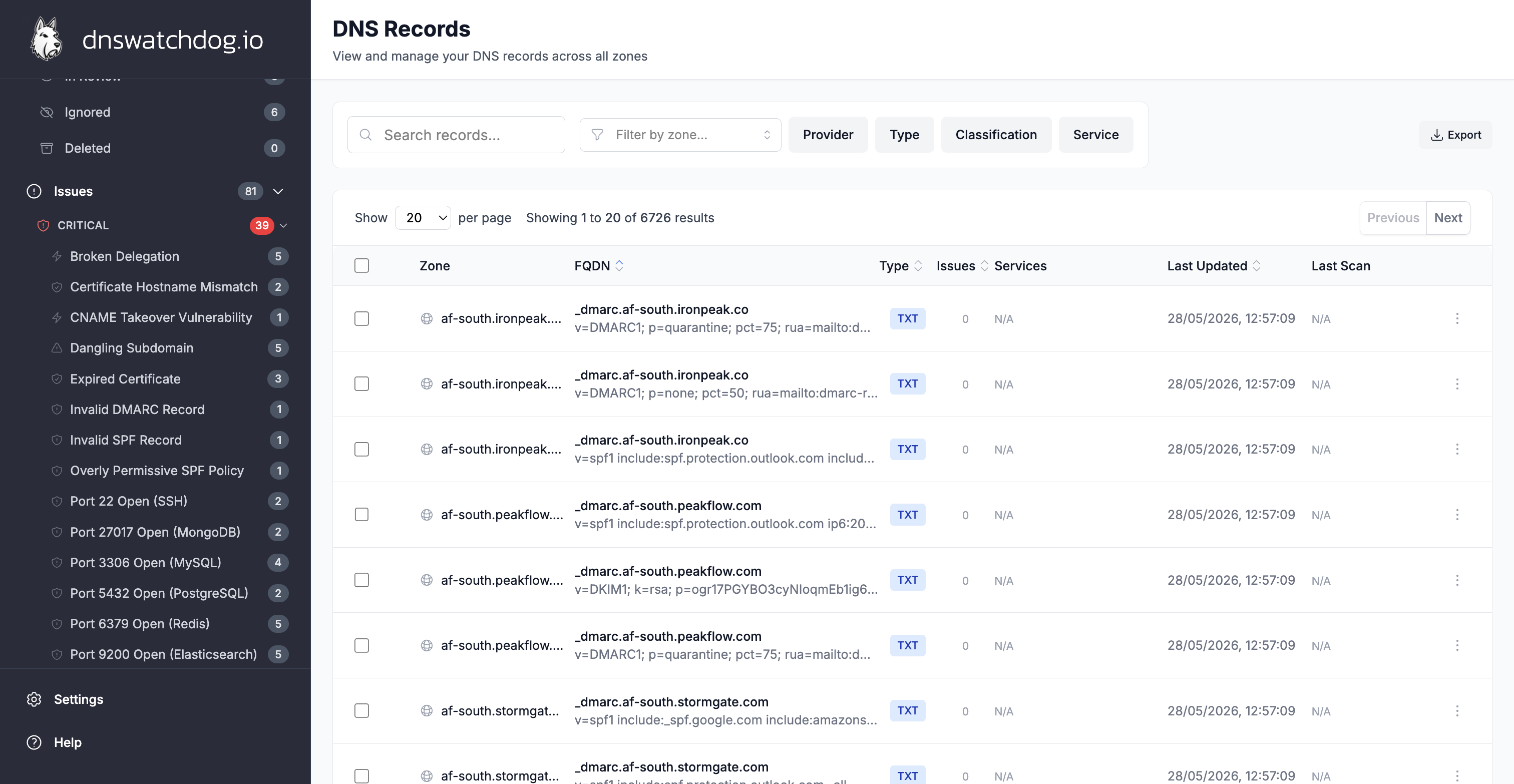Sort by Issues column
Viewport: 1514px width, 784px height.
pos(962,266)
